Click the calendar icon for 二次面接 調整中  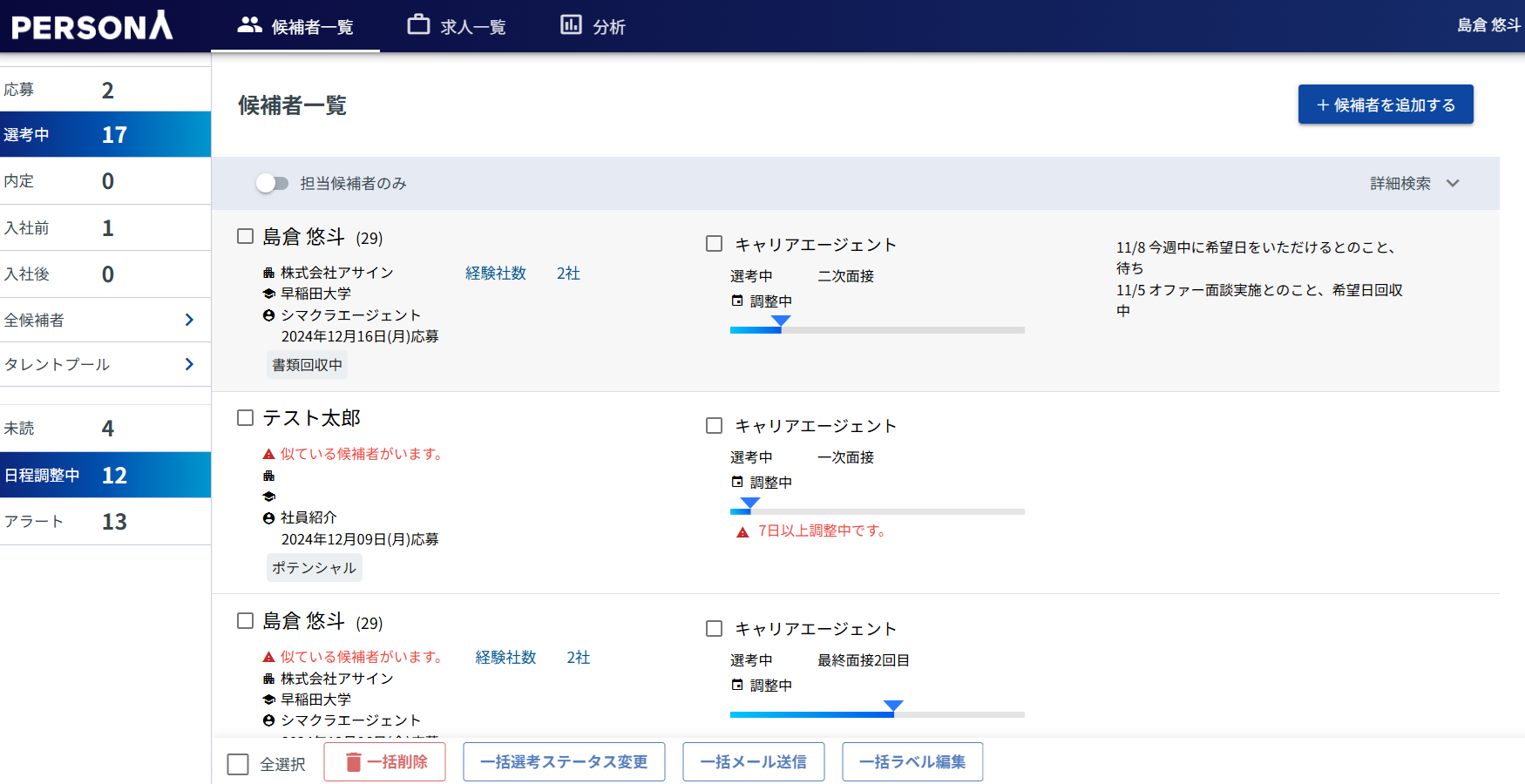(x=737, y=301)
